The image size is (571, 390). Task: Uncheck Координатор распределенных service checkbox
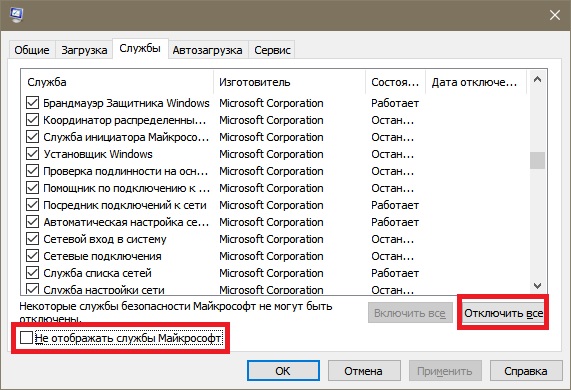(32, 120)
